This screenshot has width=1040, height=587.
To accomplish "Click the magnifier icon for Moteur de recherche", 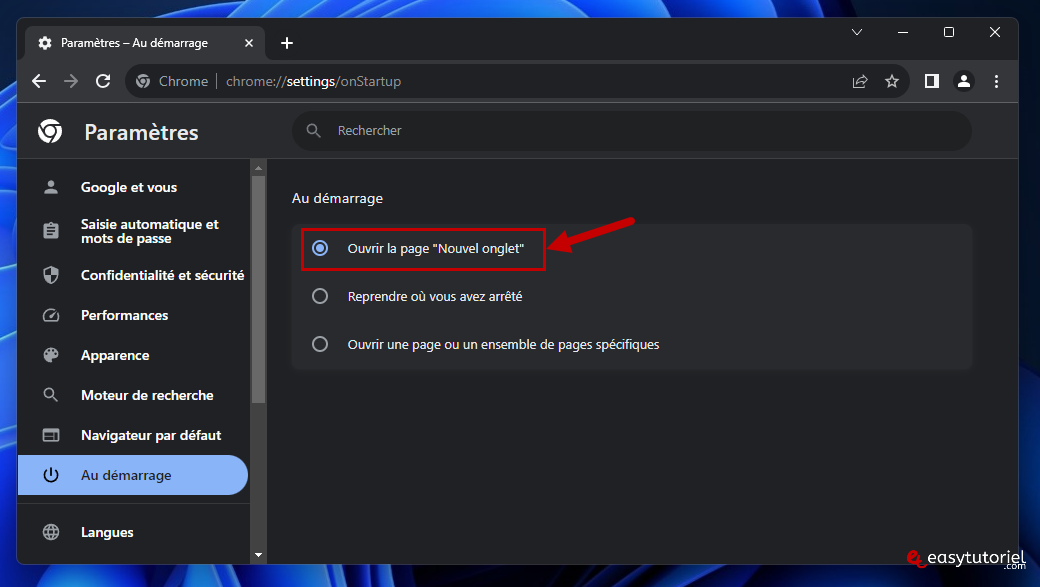I will (x=51, y=395).
